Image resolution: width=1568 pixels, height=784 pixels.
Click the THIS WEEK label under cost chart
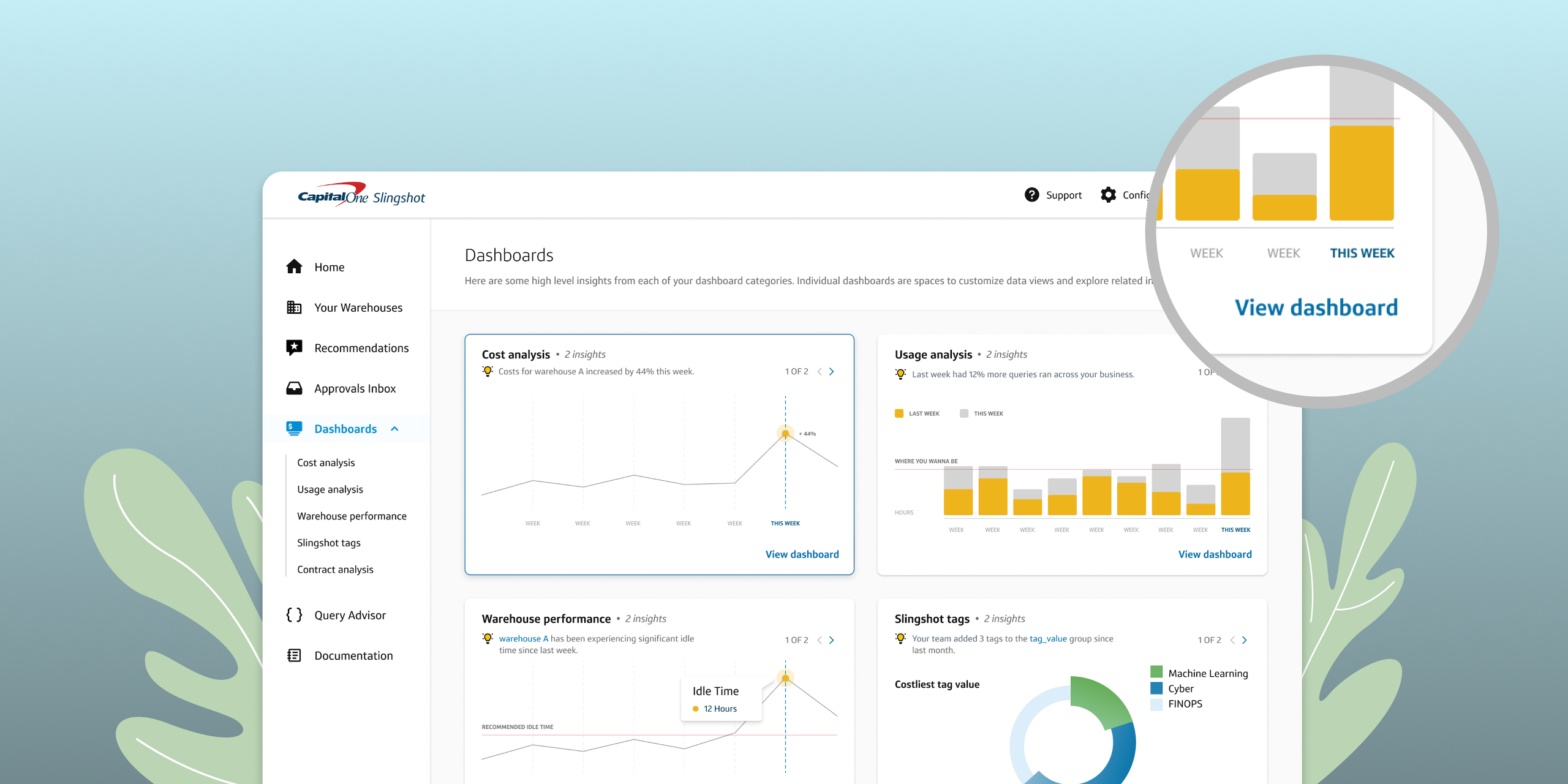tap(785, 524)
